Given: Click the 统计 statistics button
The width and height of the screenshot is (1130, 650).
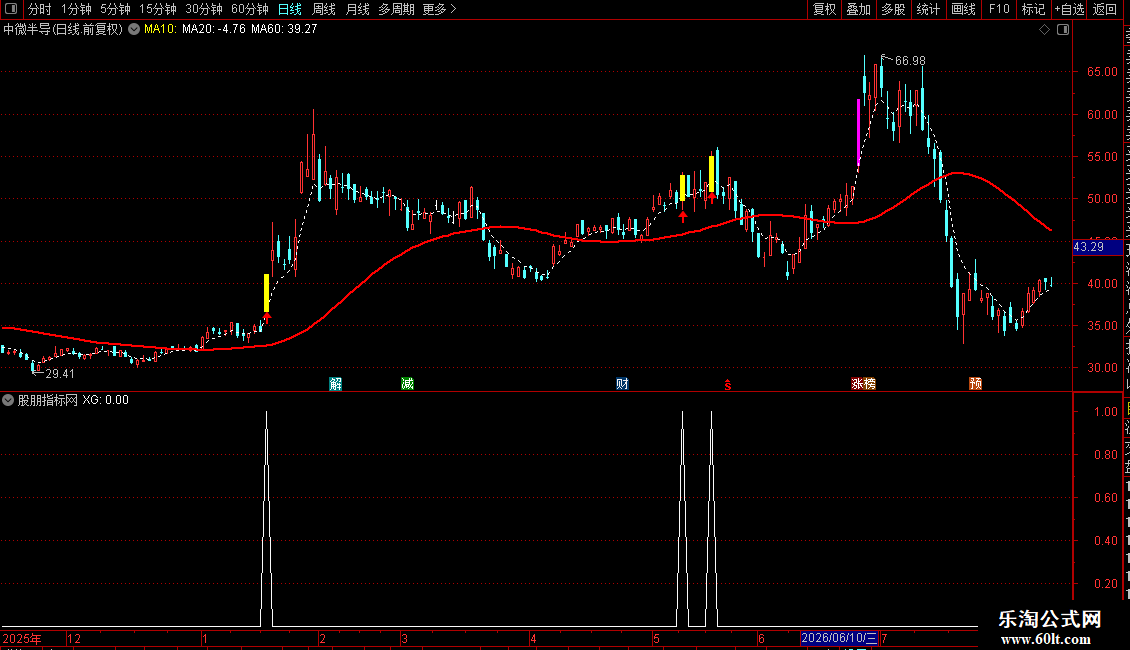Looking at the screenshot, I should tap(927, 9).
